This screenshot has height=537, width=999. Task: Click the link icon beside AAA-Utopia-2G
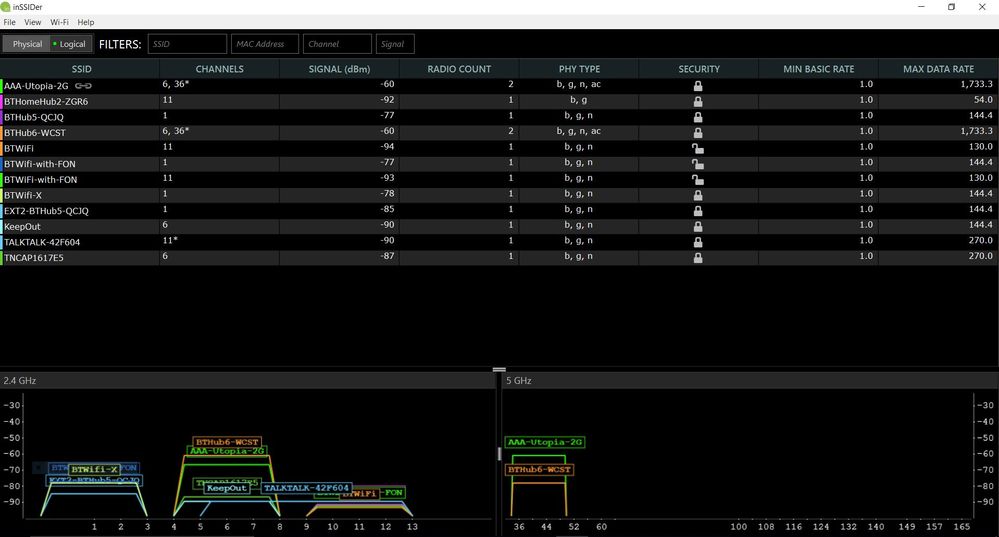(83, 85)
